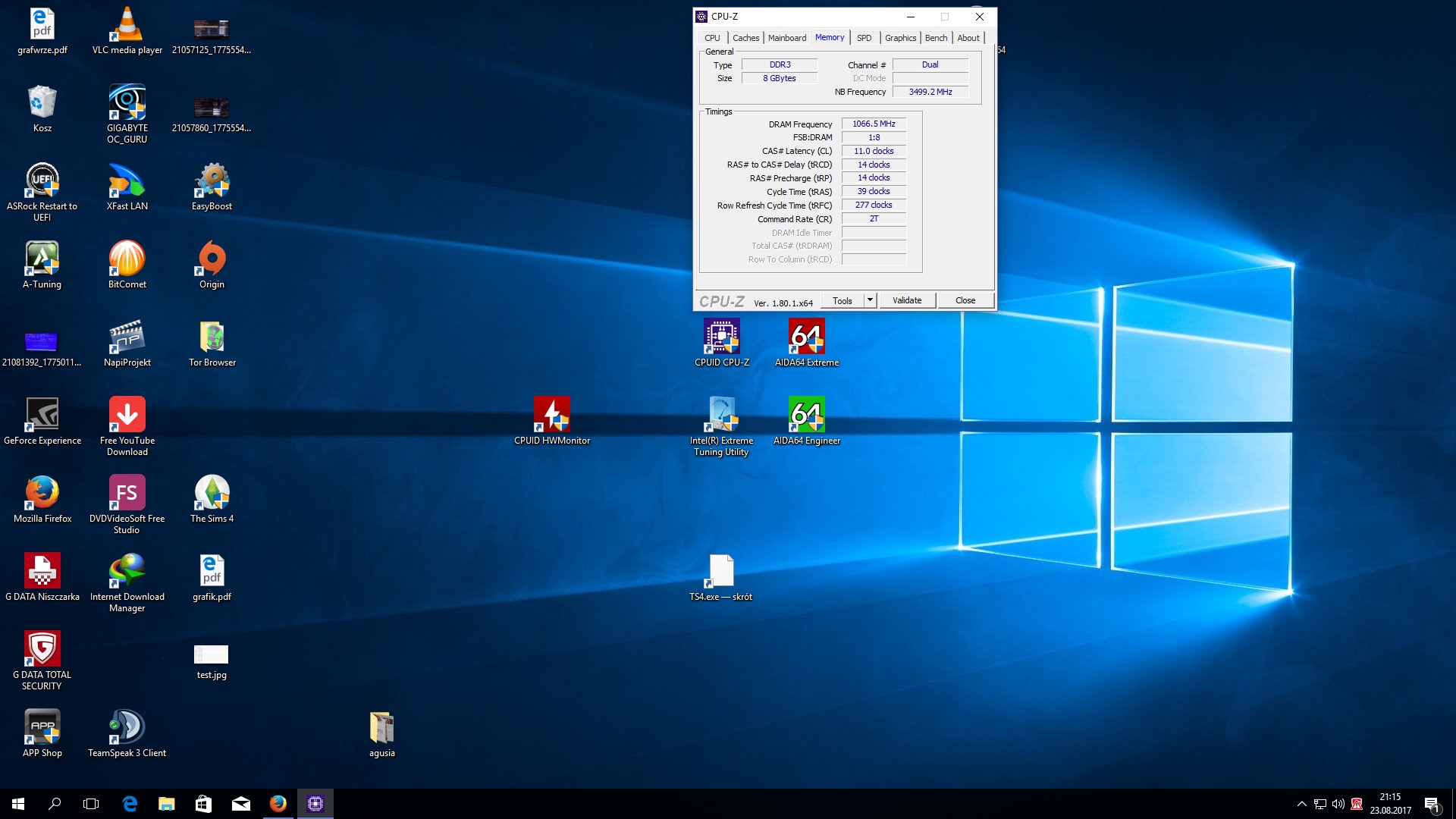Open the Mainboard tab in CPU-Z
Viewport: 1456px width, 819px height.
(786, 38)
